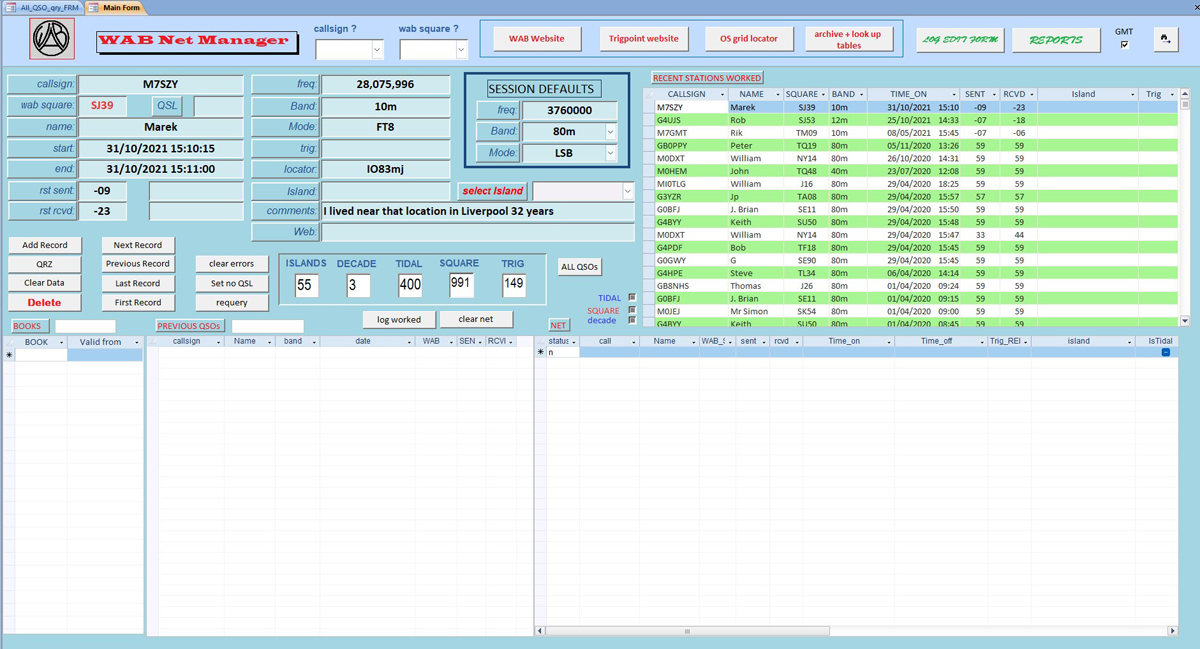
Task: Click the WAB circular logo image
Action: (x=52, y=39)
